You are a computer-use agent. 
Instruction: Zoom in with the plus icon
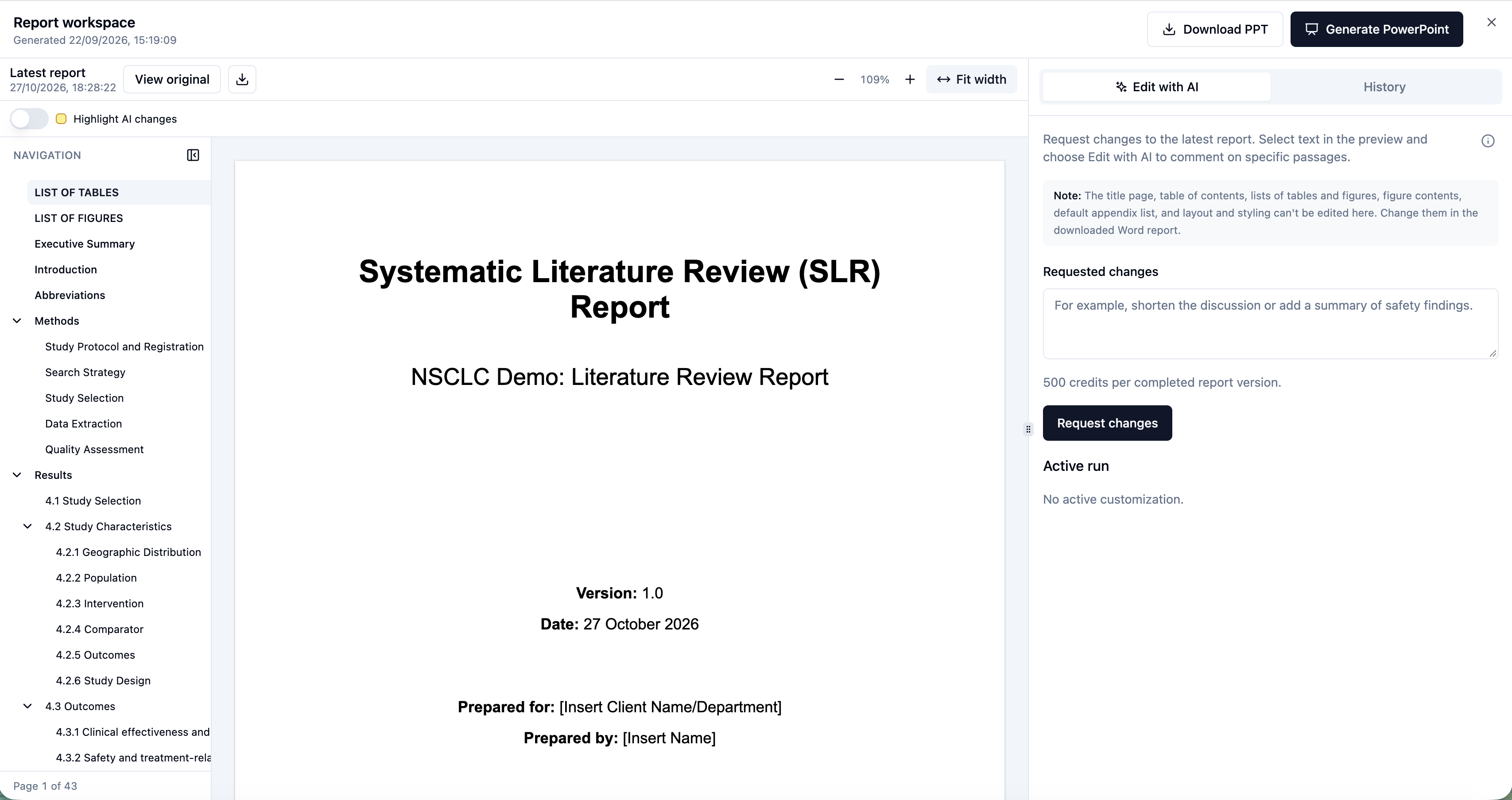[910, 79]
